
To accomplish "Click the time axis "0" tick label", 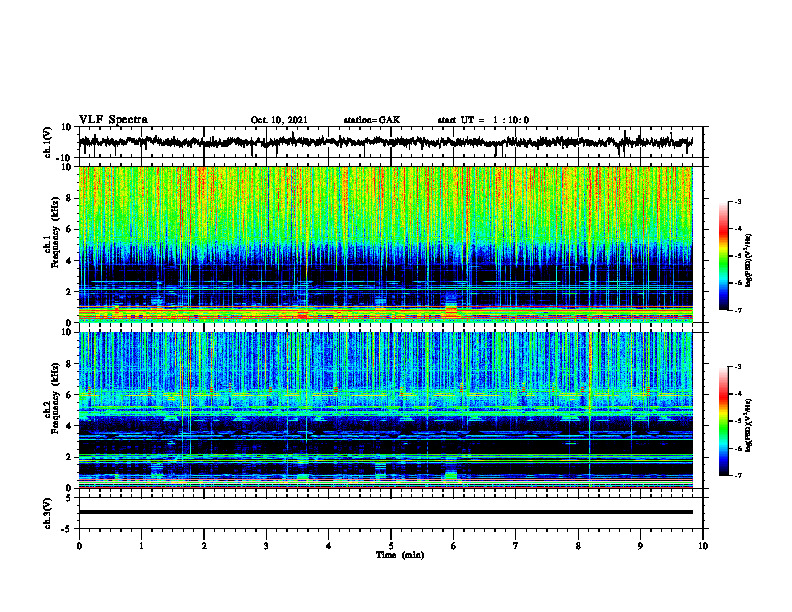I will coord(79,546).
